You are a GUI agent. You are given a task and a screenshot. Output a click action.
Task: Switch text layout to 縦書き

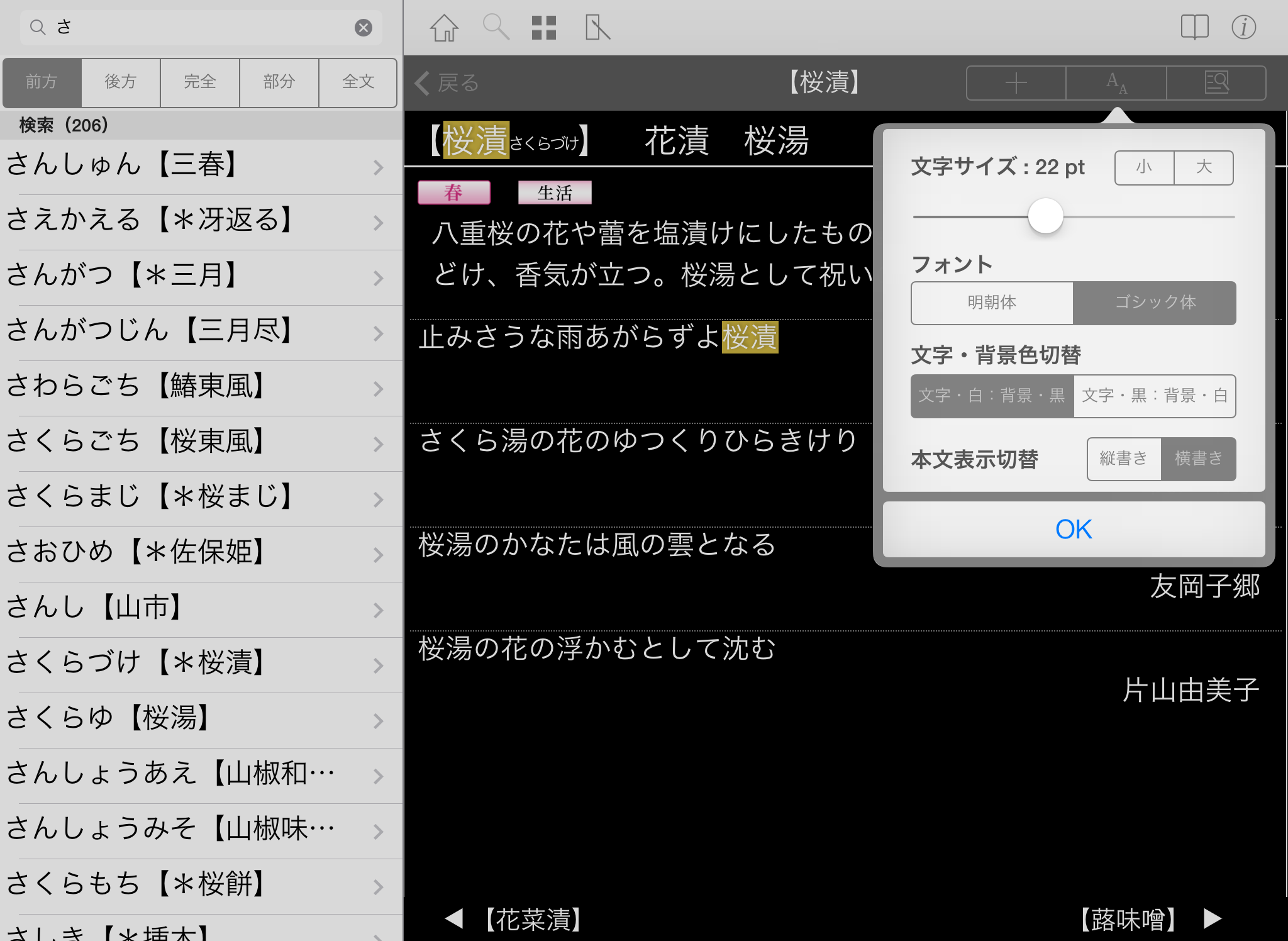pos(1123,459)
